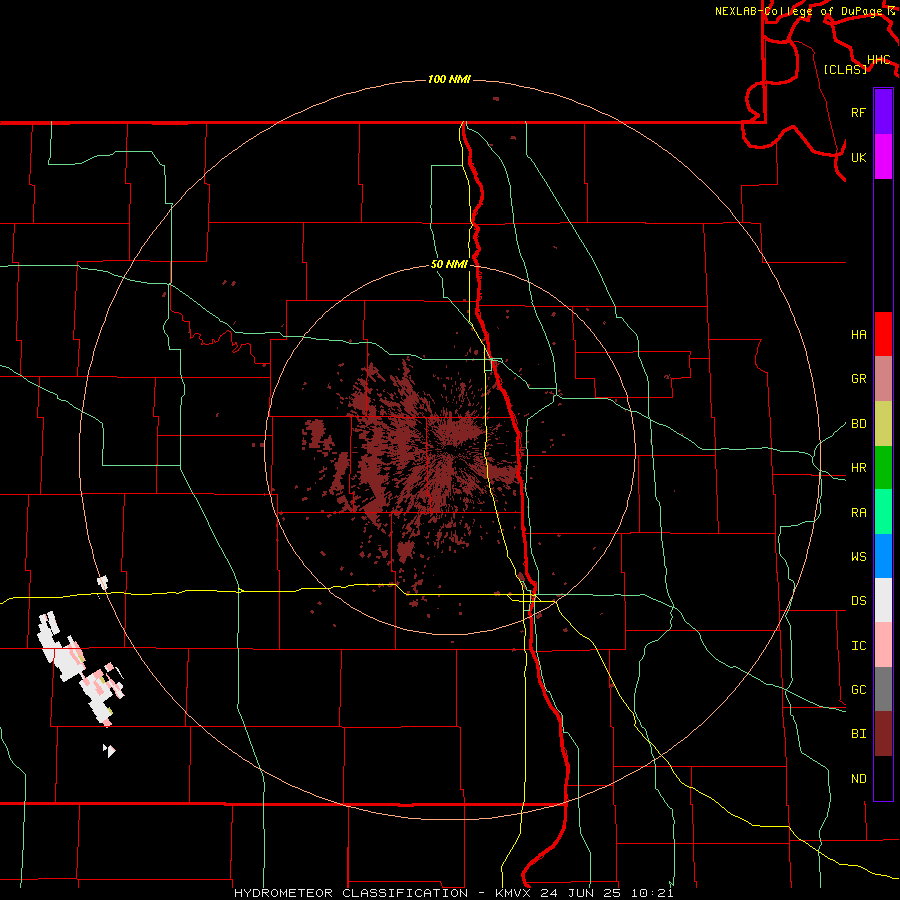Click the UK legend label
Screen dimensions: 900x900
(858, 157)
